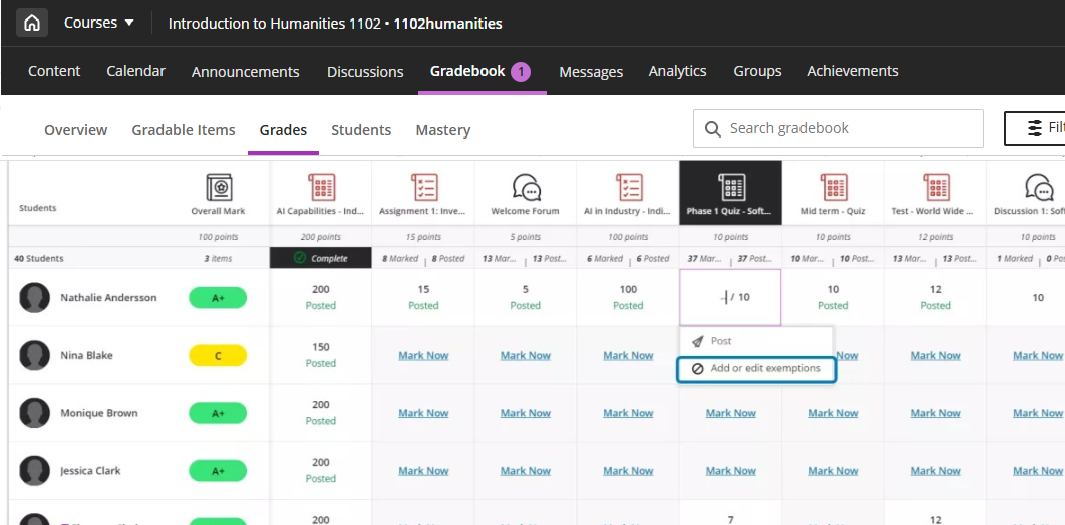Image resolution: width=1065 pixels, height=525 pixels.
Task: Click Nina Blake's yellow C grade pill
Action: (218, 356)
